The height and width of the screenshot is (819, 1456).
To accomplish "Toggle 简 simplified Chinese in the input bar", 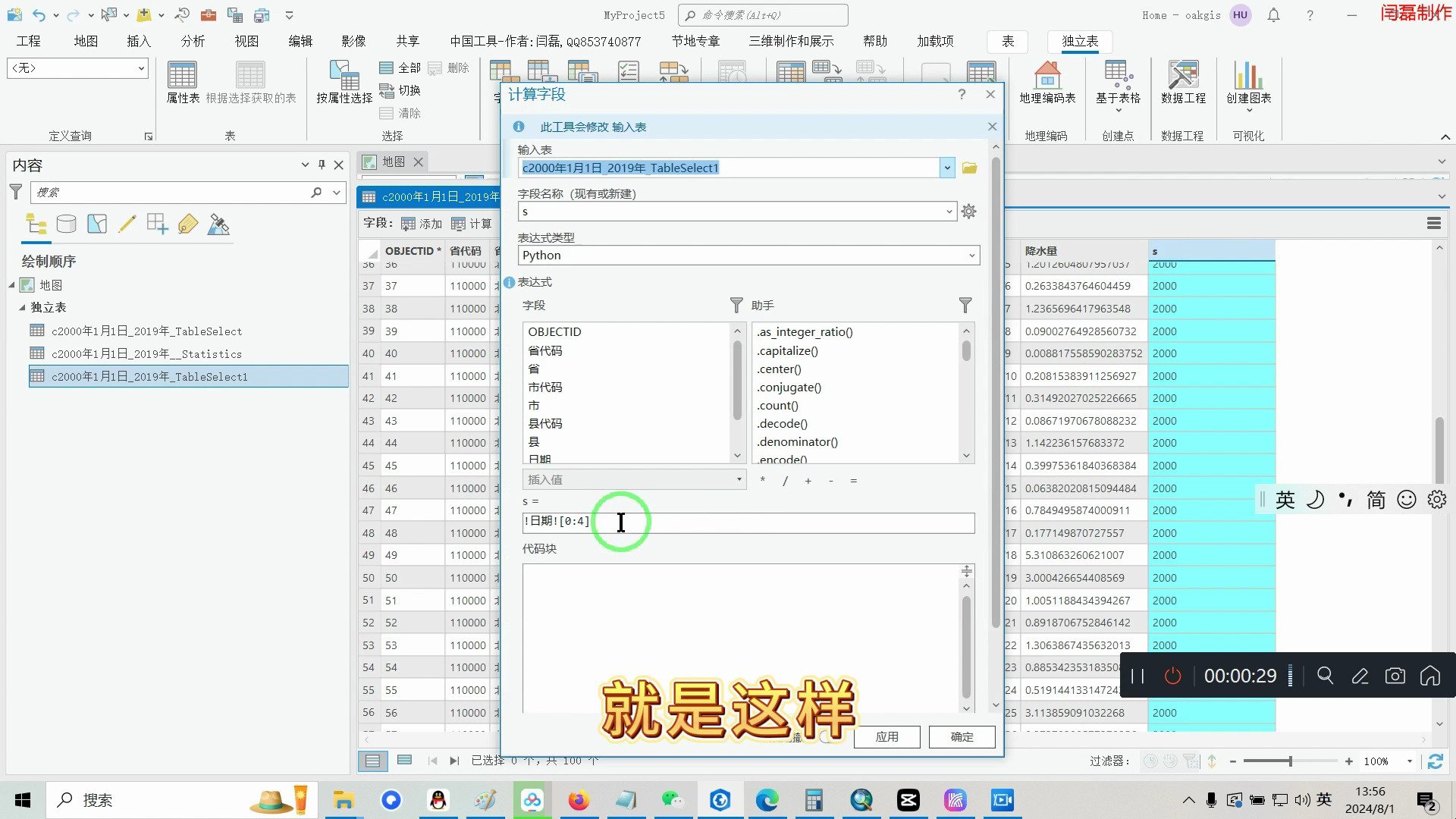I will point(1376,499).
